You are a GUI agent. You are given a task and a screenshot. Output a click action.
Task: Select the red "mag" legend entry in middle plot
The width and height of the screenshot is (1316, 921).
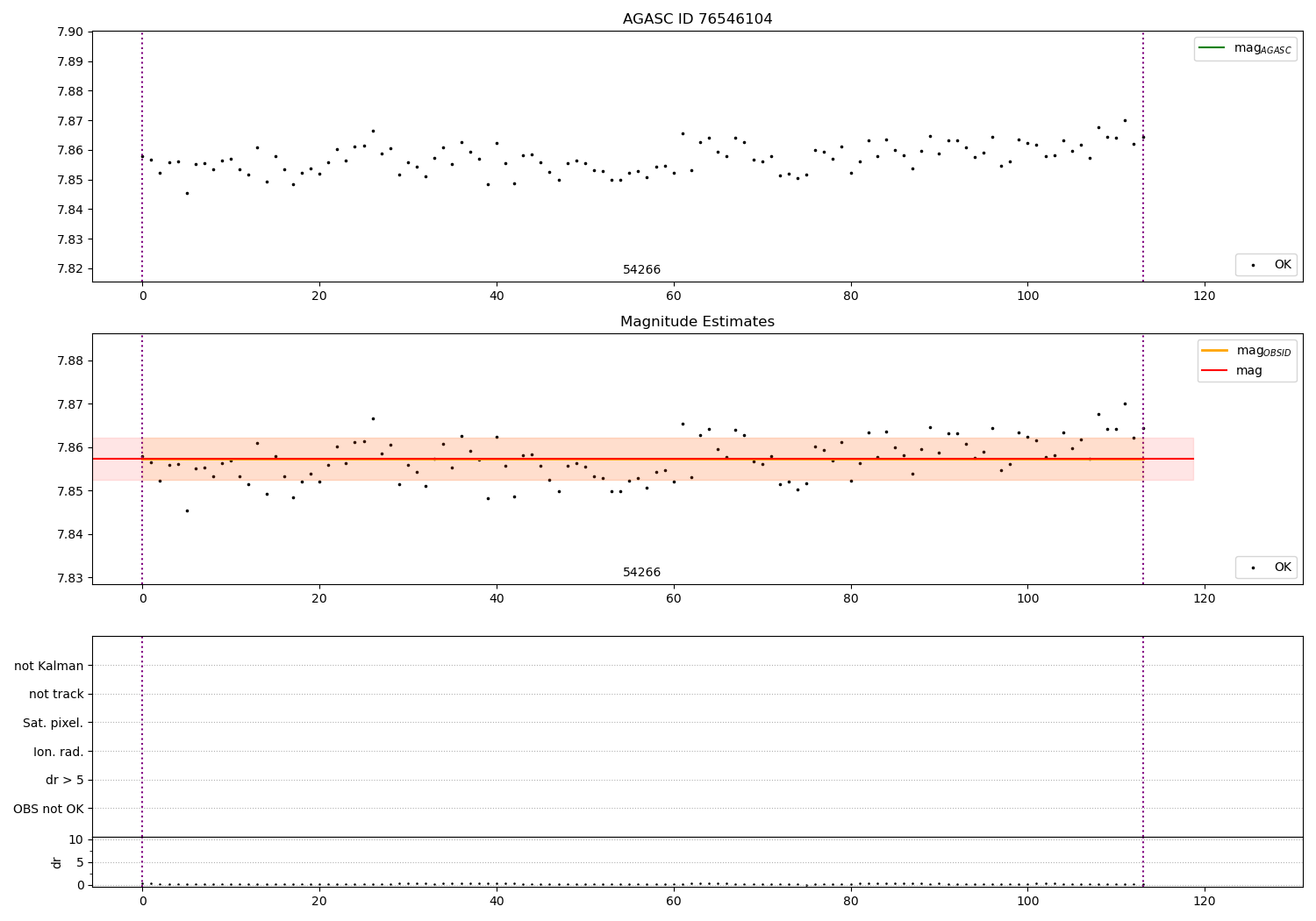tap(1233, 370)
